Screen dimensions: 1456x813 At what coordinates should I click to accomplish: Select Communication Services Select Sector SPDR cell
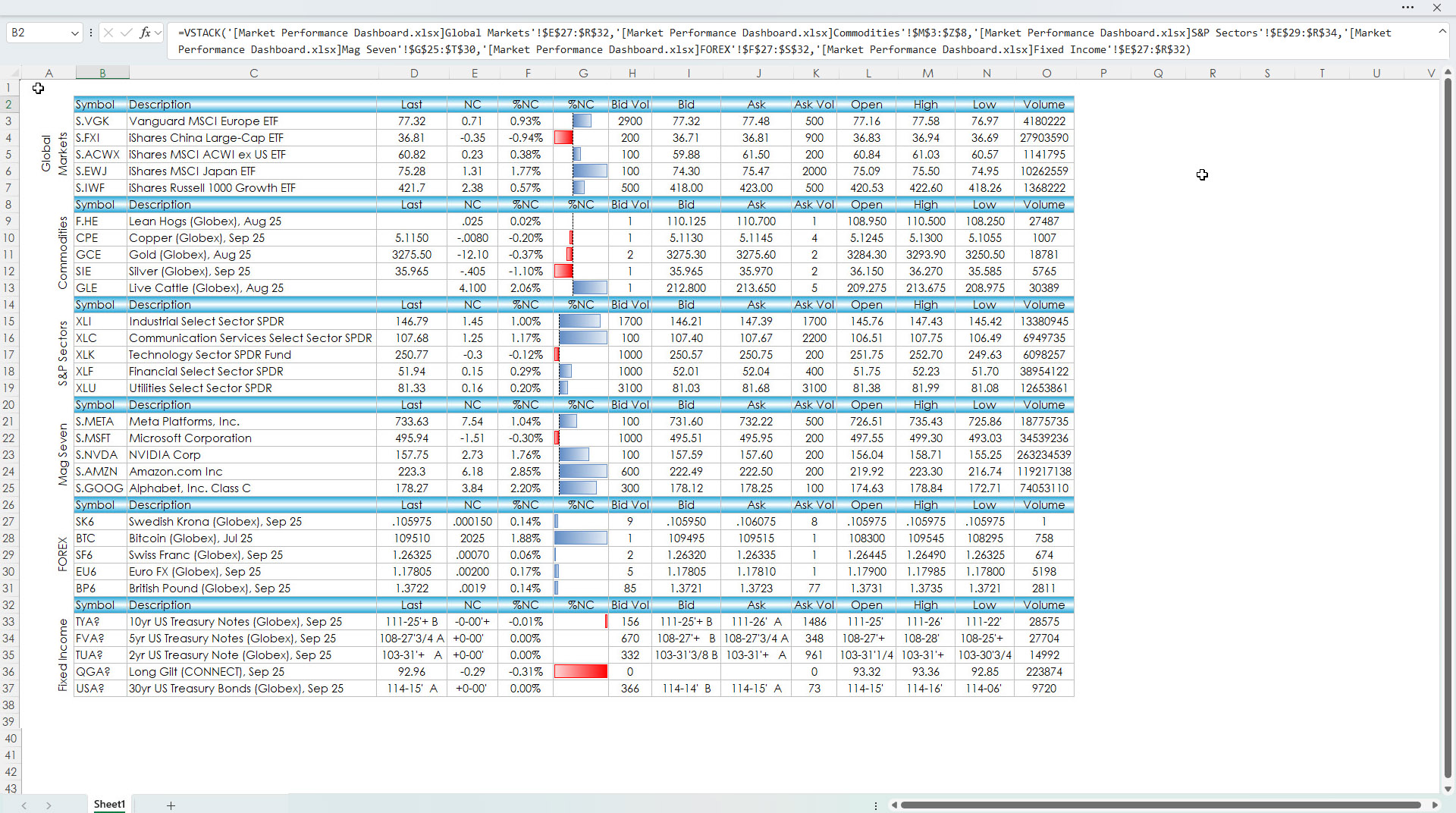252,338
